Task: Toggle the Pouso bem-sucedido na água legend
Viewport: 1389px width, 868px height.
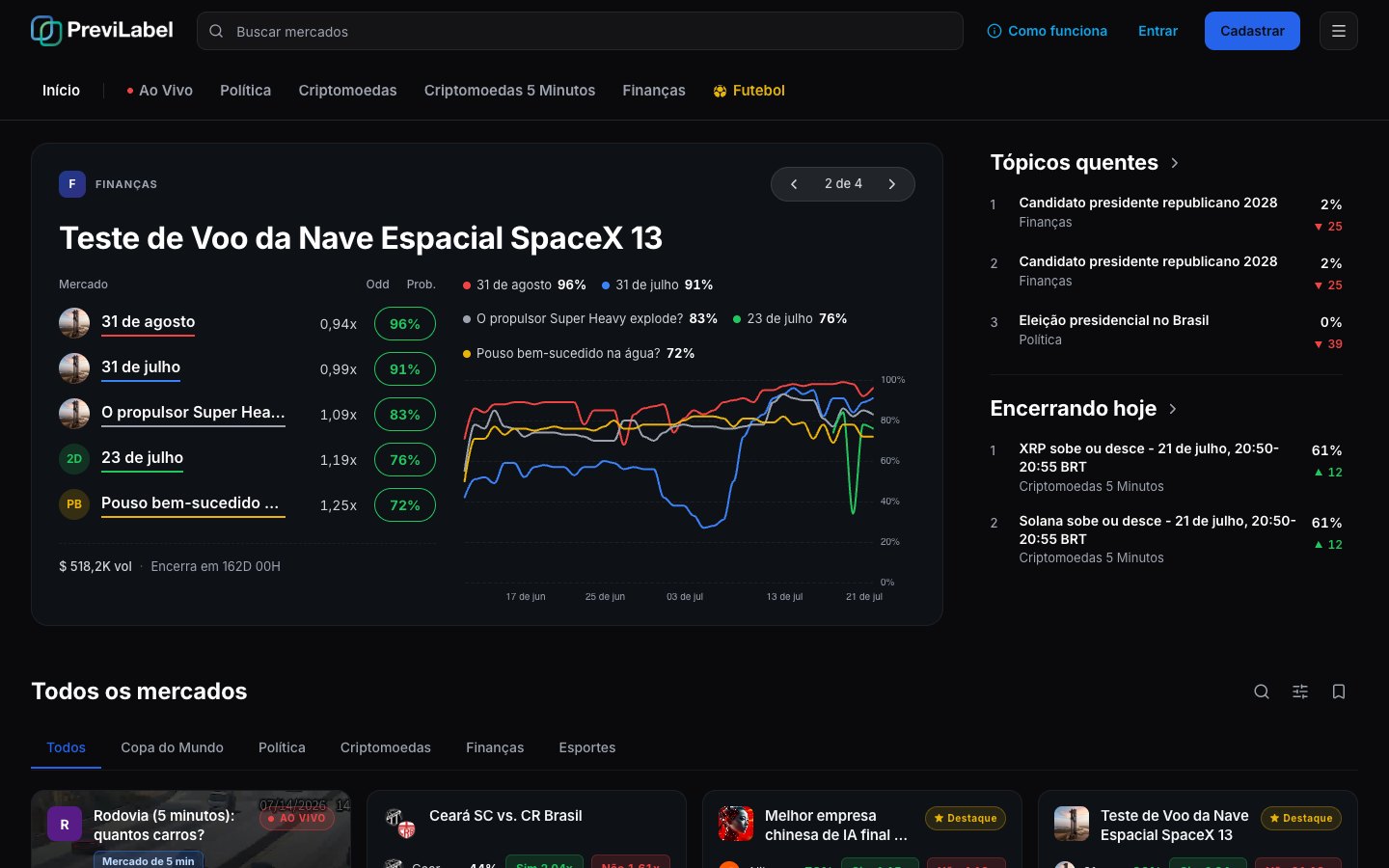Action: (578, 353)
